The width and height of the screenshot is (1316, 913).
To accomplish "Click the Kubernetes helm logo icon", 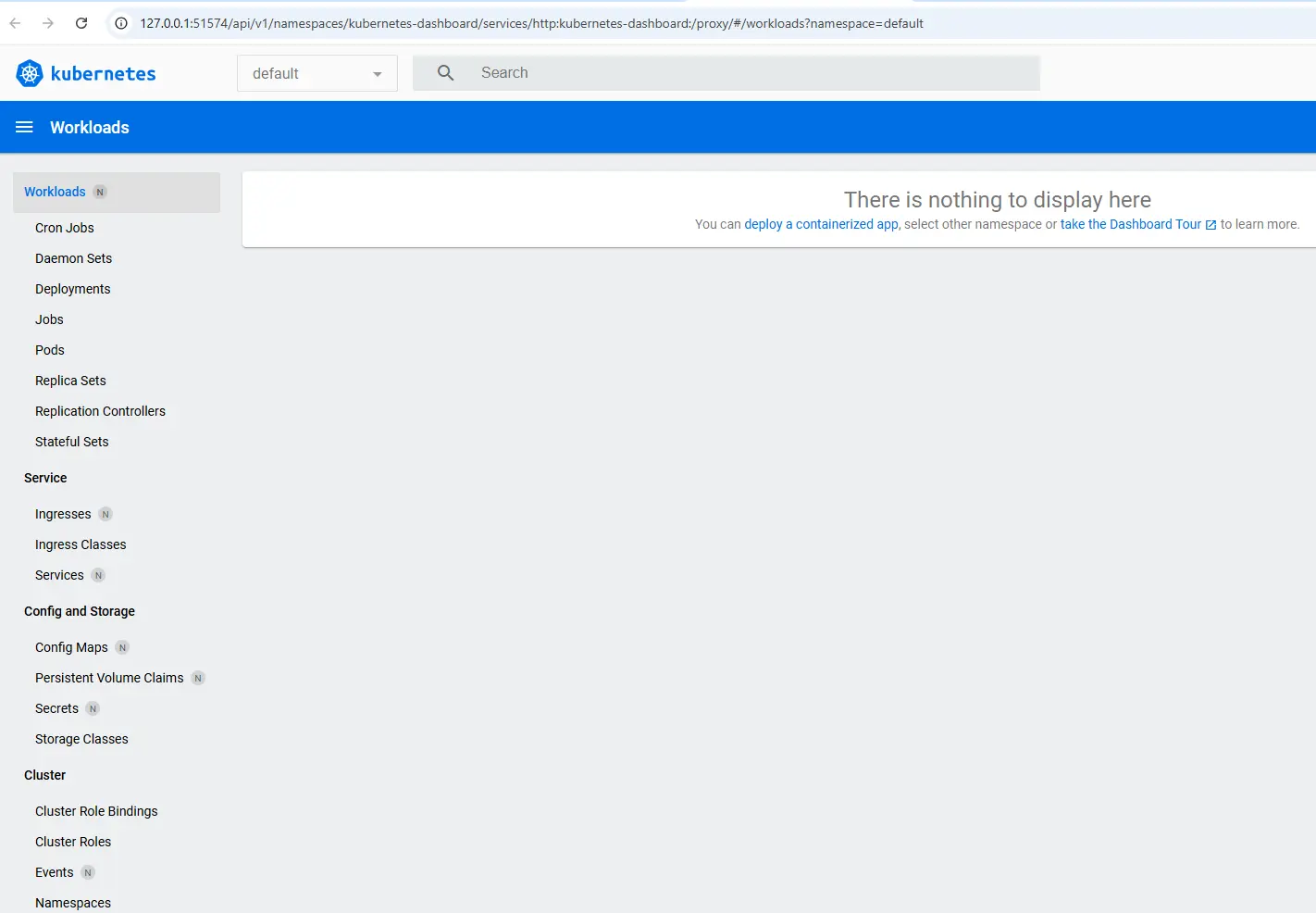I will [30, 73].
